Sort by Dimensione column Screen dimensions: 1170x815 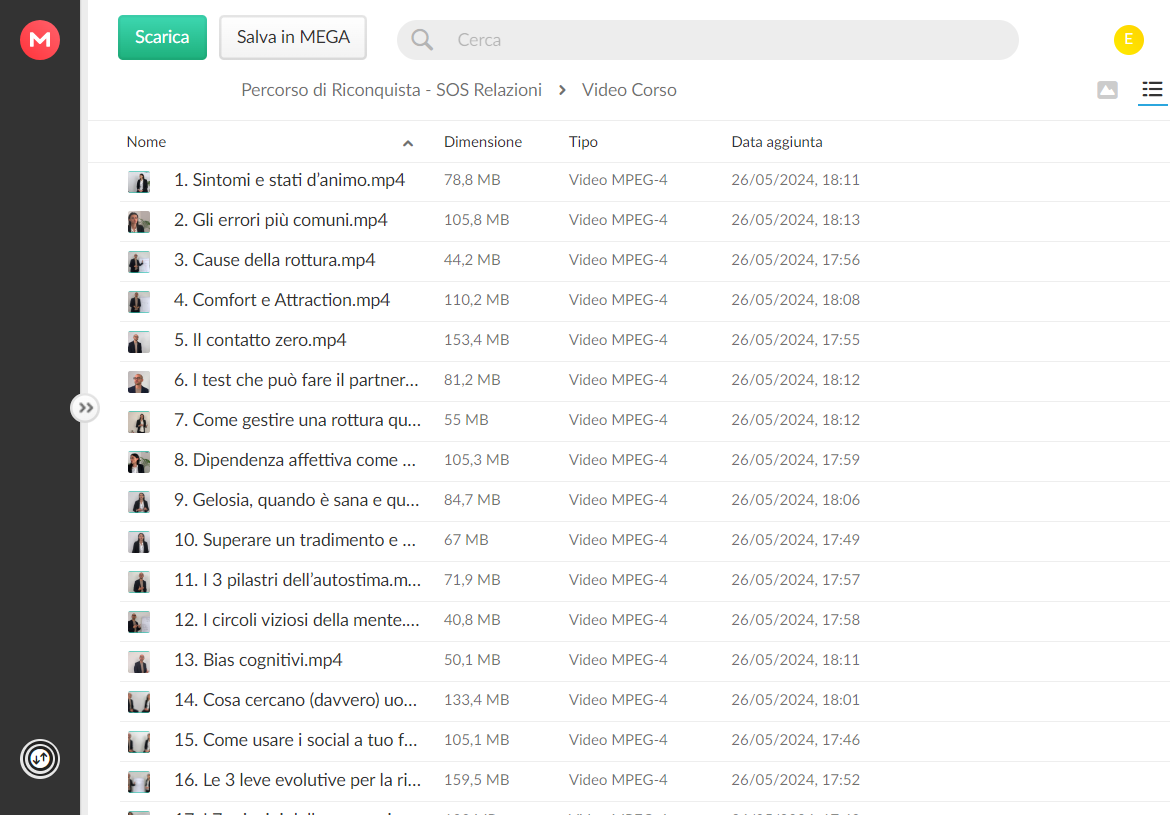pyautogui.click(x=483, y=142)
